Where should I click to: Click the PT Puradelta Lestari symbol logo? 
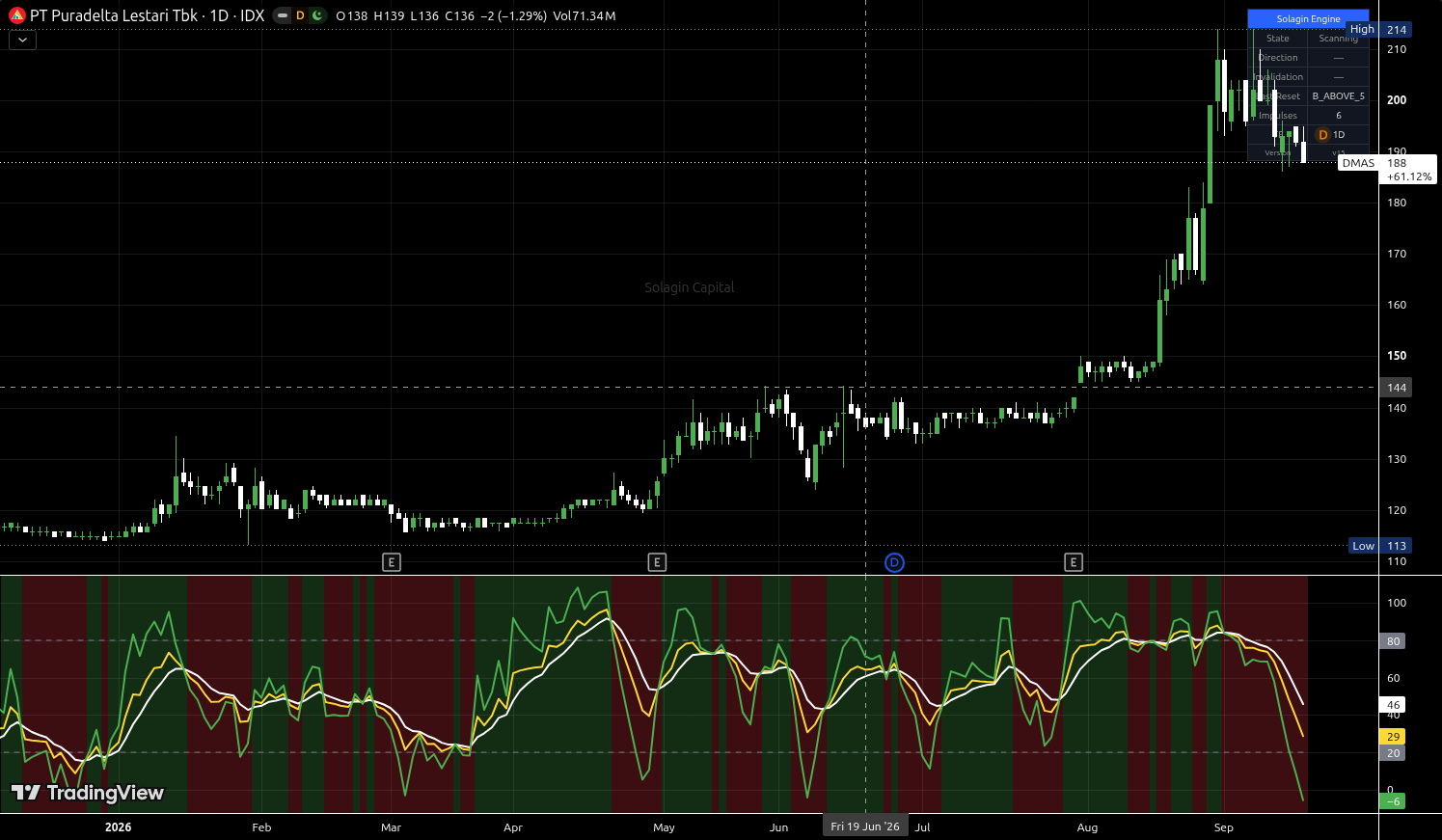[x=16, y=15]
